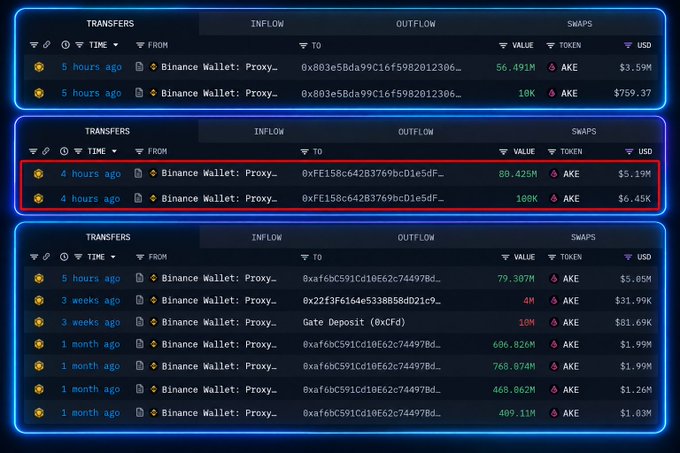Click the TOKEN column header in top panel
The height and width of the screenshot is (453, 680).
(x=570, y=46)
